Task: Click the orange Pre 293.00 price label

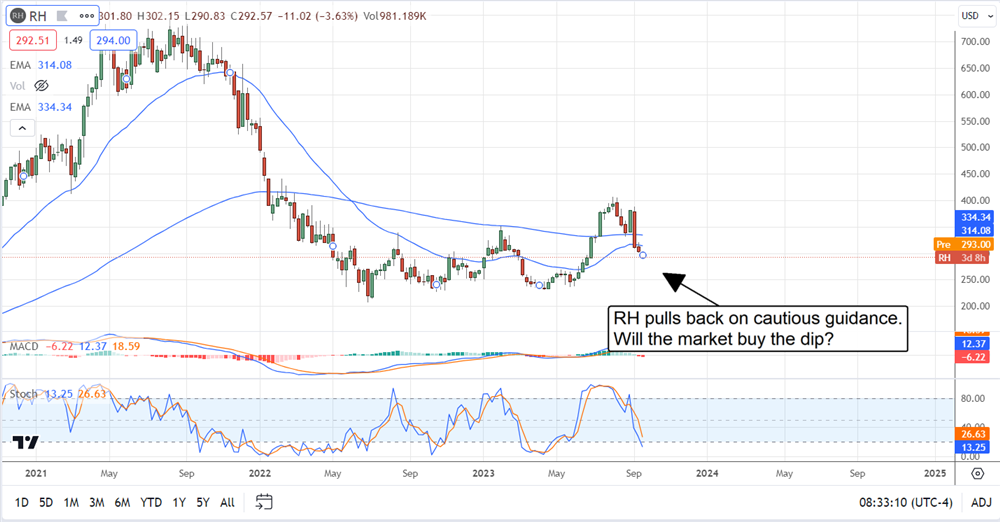Action: point(964,244)
